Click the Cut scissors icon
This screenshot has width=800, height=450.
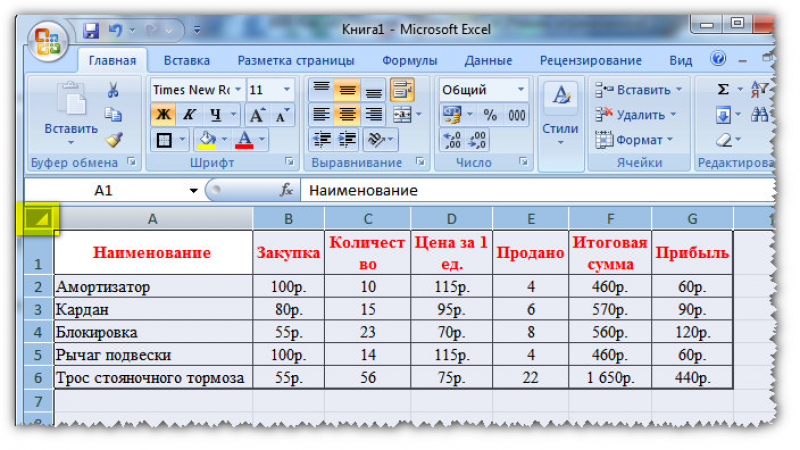[x=113, y=91]
